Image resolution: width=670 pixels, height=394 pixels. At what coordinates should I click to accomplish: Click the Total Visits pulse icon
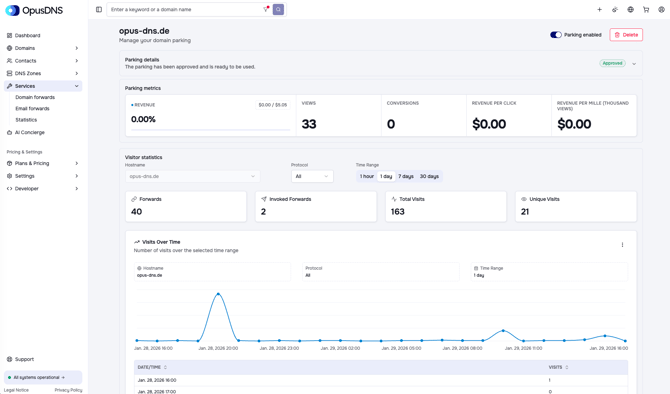click(394, 199)
